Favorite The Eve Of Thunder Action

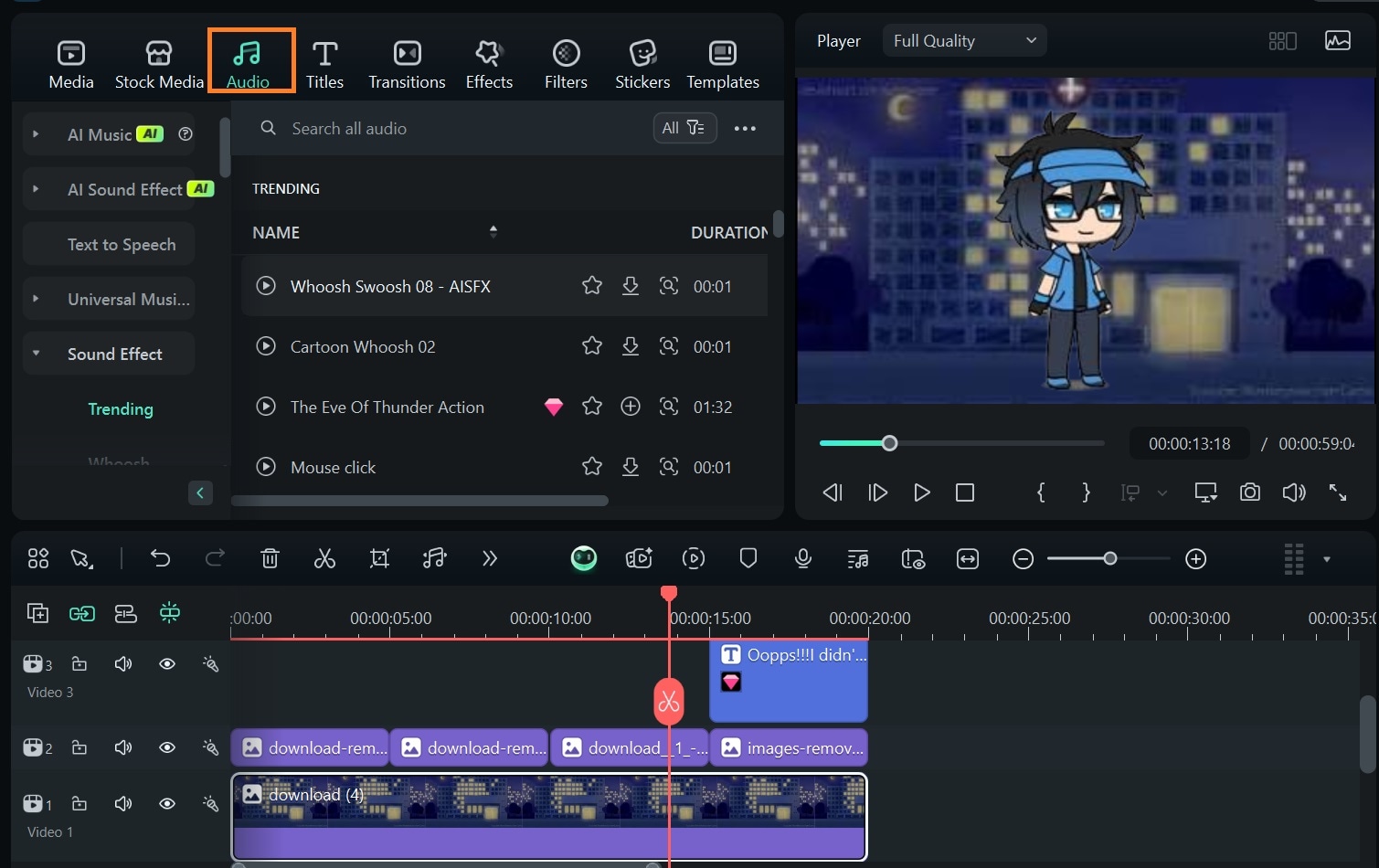point(592,407)
